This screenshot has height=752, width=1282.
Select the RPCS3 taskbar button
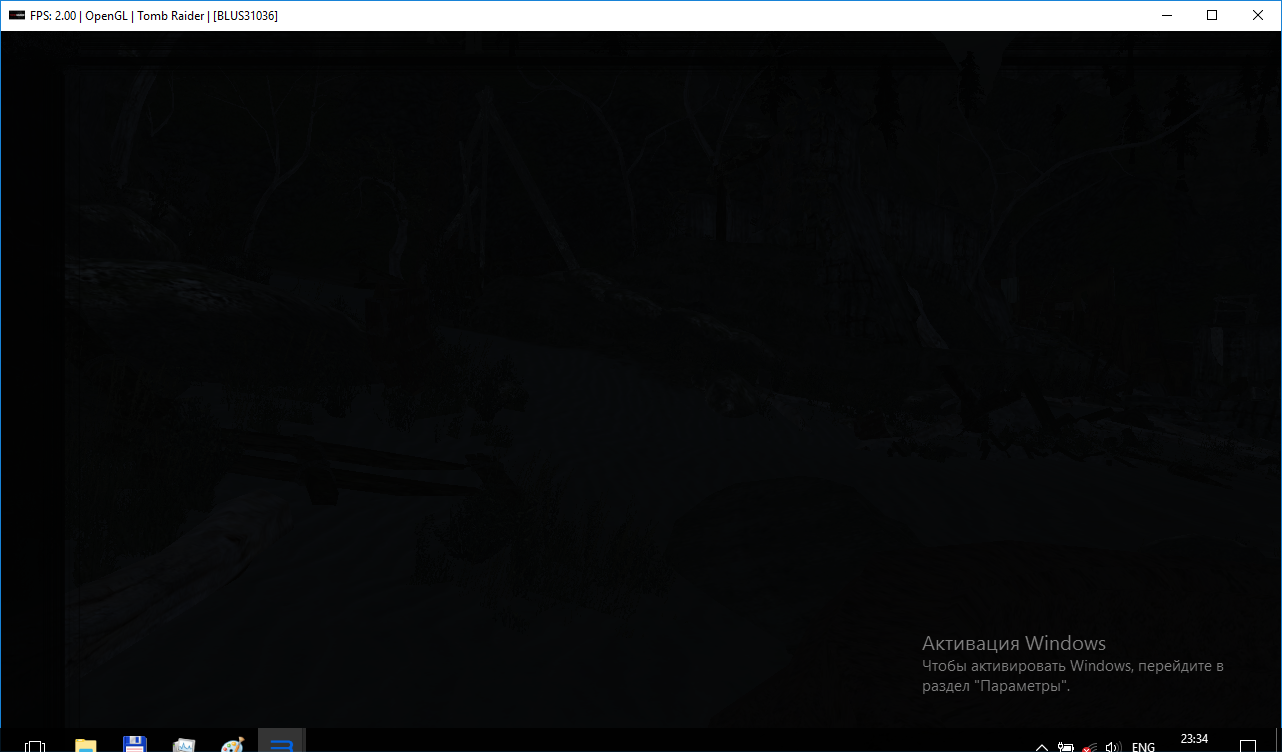coord(282,741)
